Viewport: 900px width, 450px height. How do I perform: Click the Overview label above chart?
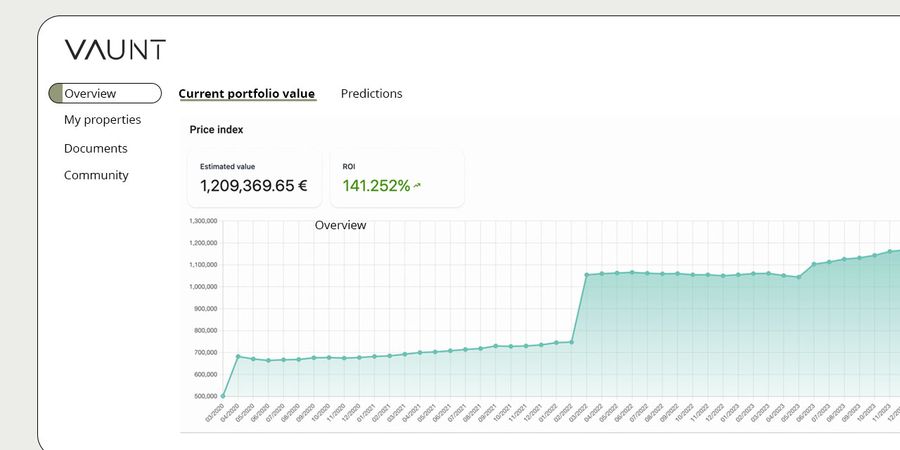pos(340,226)
